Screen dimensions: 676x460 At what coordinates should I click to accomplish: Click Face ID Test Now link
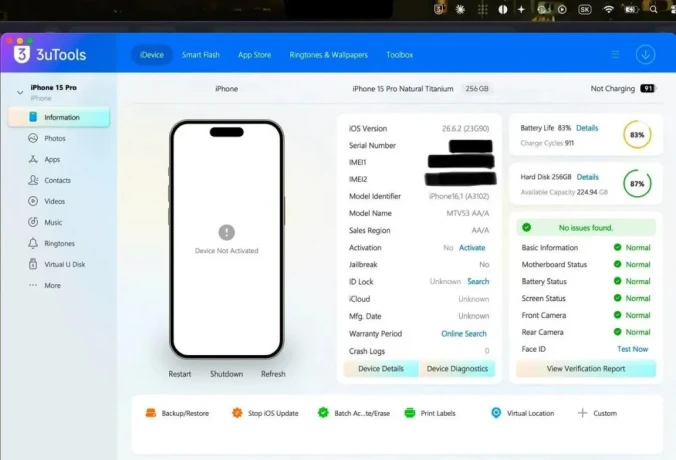tap(632, 349)
